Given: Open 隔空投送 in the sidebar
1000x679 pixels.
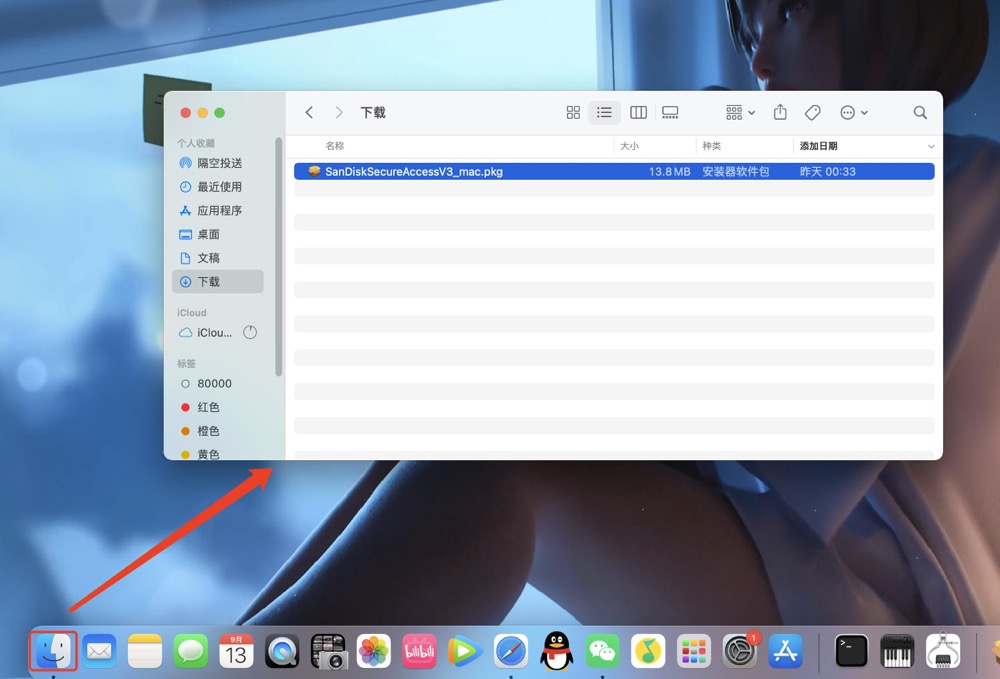Looking at the screenshot, I should coord(219,163).
